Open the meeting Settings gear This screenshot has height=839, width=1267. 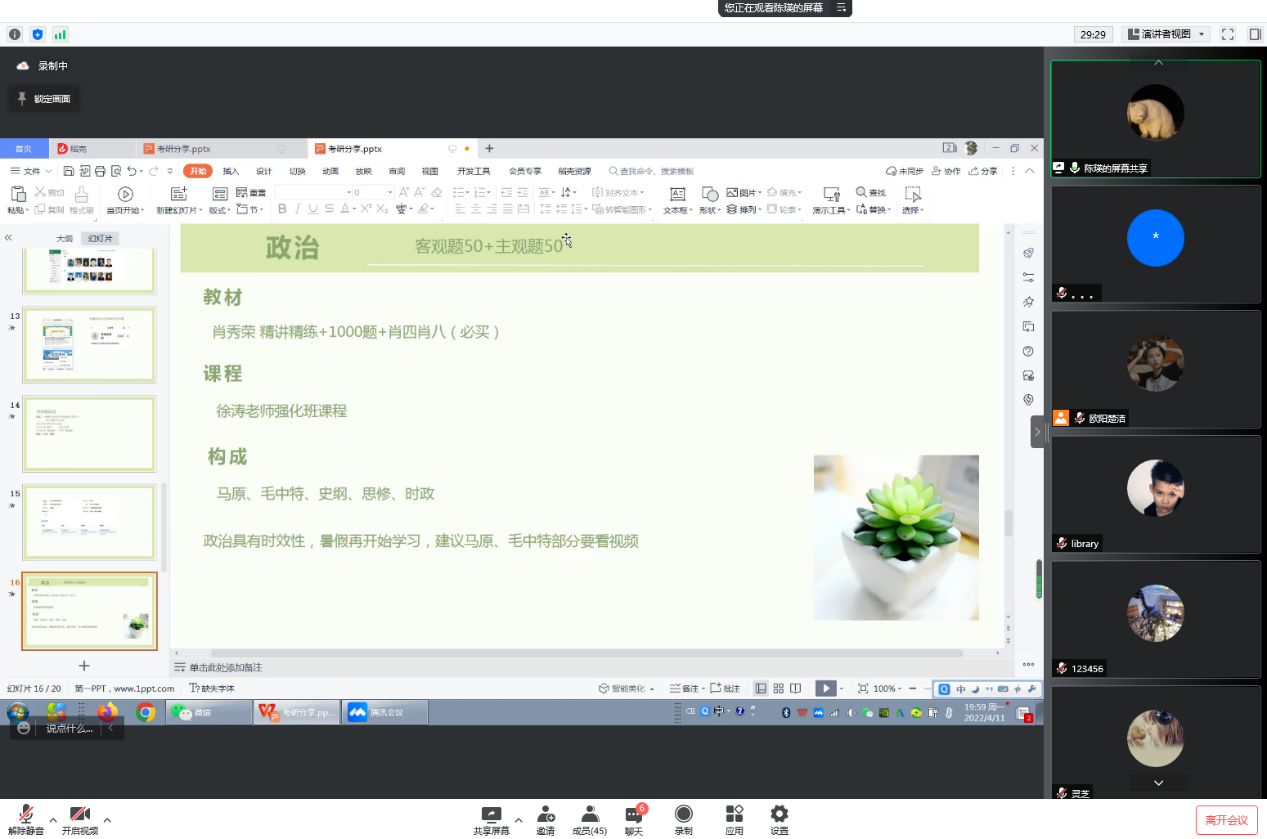(779, 815)
